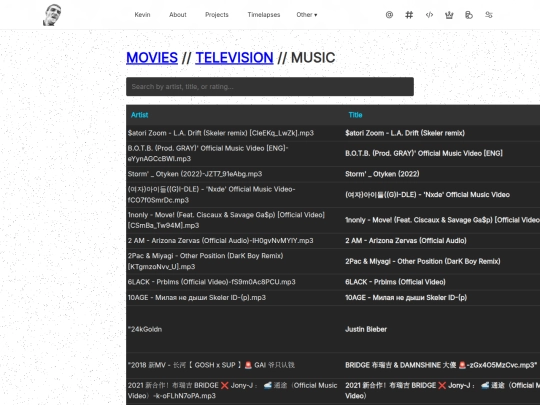Click title '$atori Zoom - L.A. Drift (Skeler remix)'
The height and width of the screenshot is (405, 540).
[405, 133]
